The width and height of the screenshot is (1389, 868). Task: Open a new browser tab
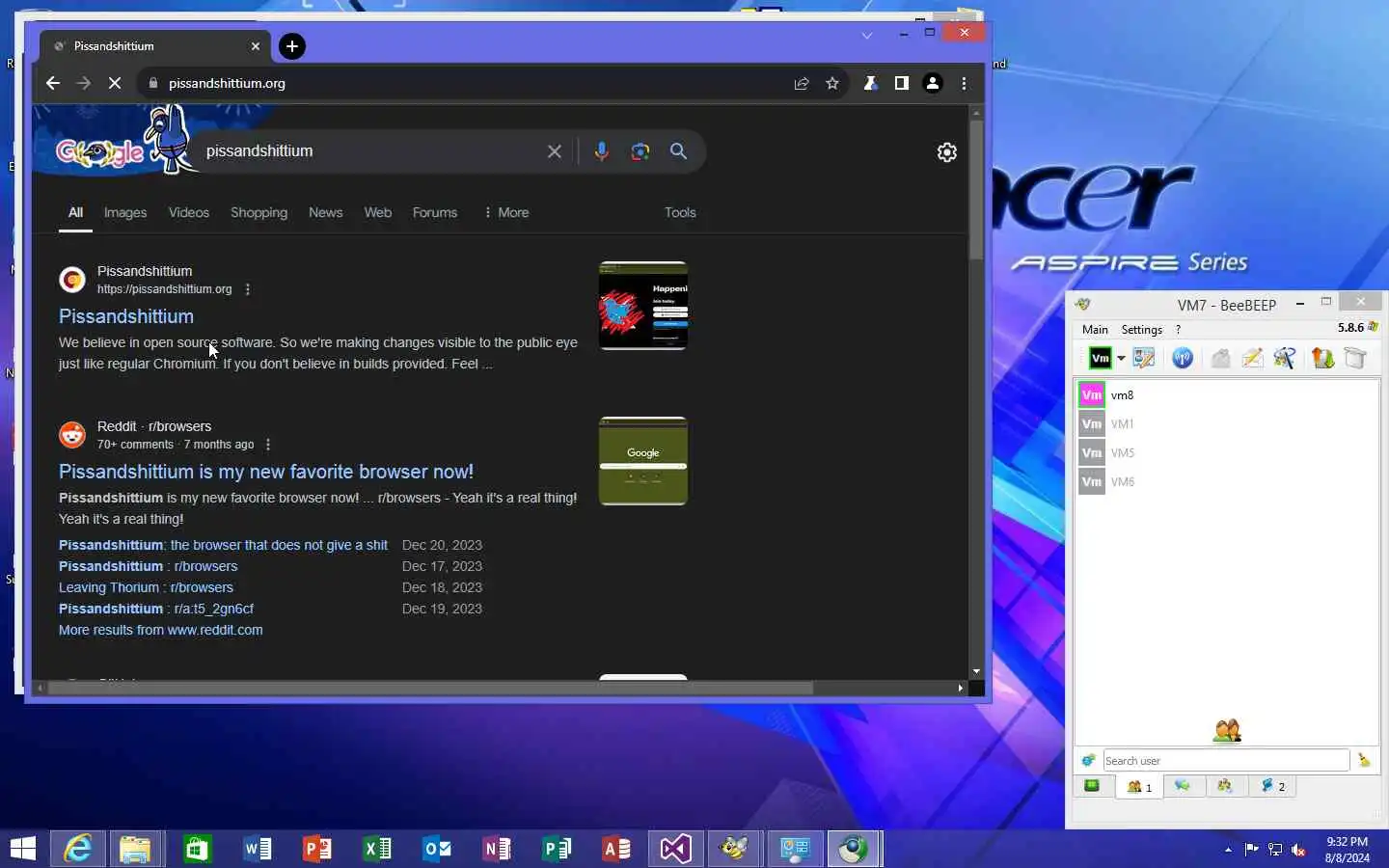coord(292,46)
